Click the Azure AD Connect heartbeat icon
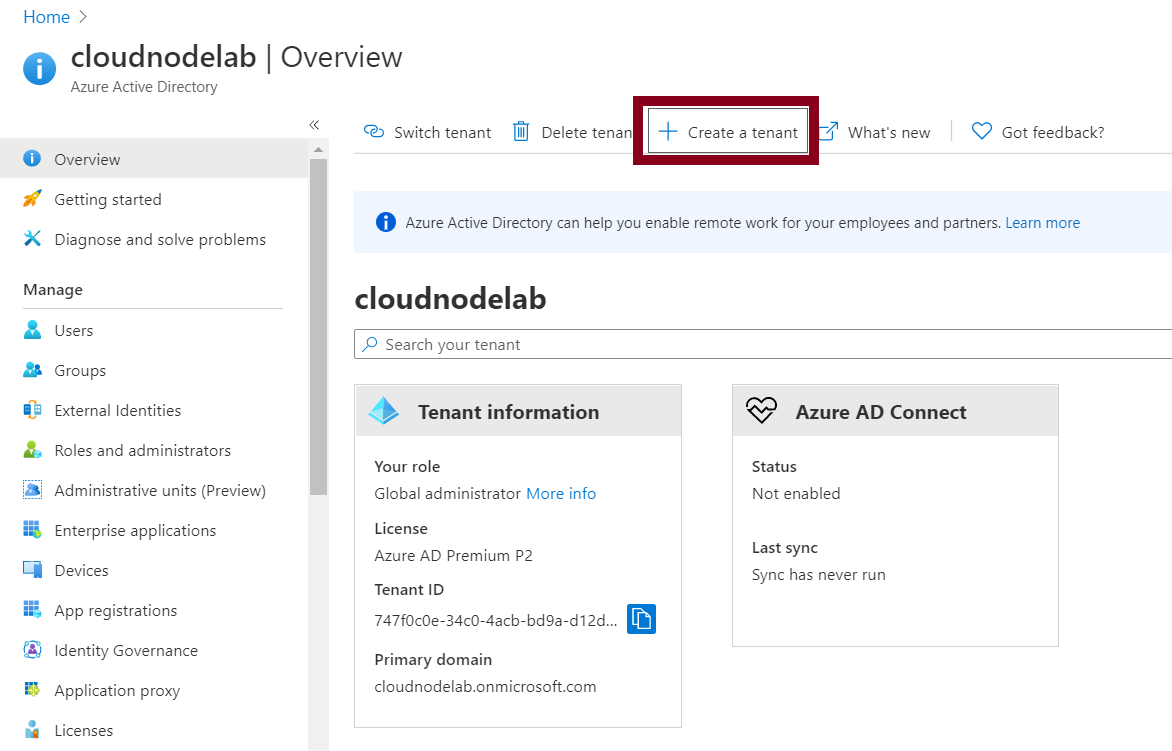This screenshot has height=751, width=1172. click(x=762, y=410)
